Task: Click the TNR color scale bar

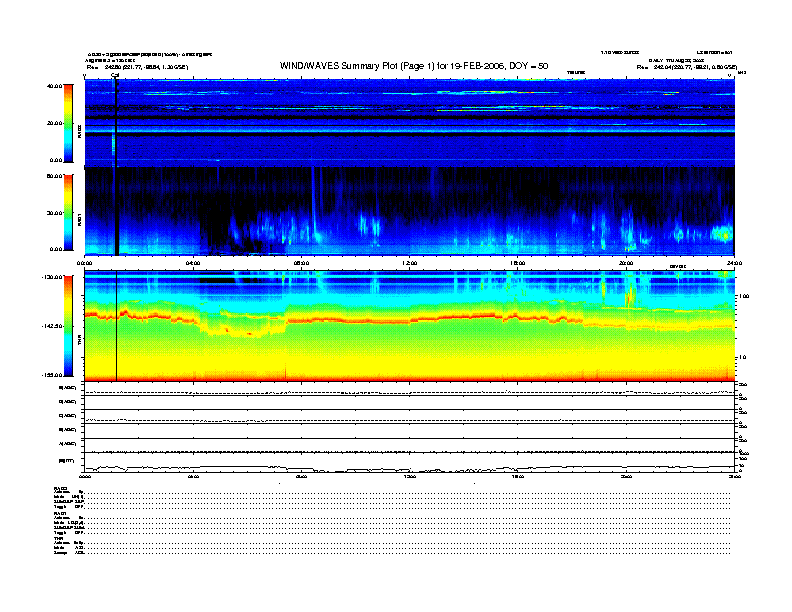Action: pos(68,326)
